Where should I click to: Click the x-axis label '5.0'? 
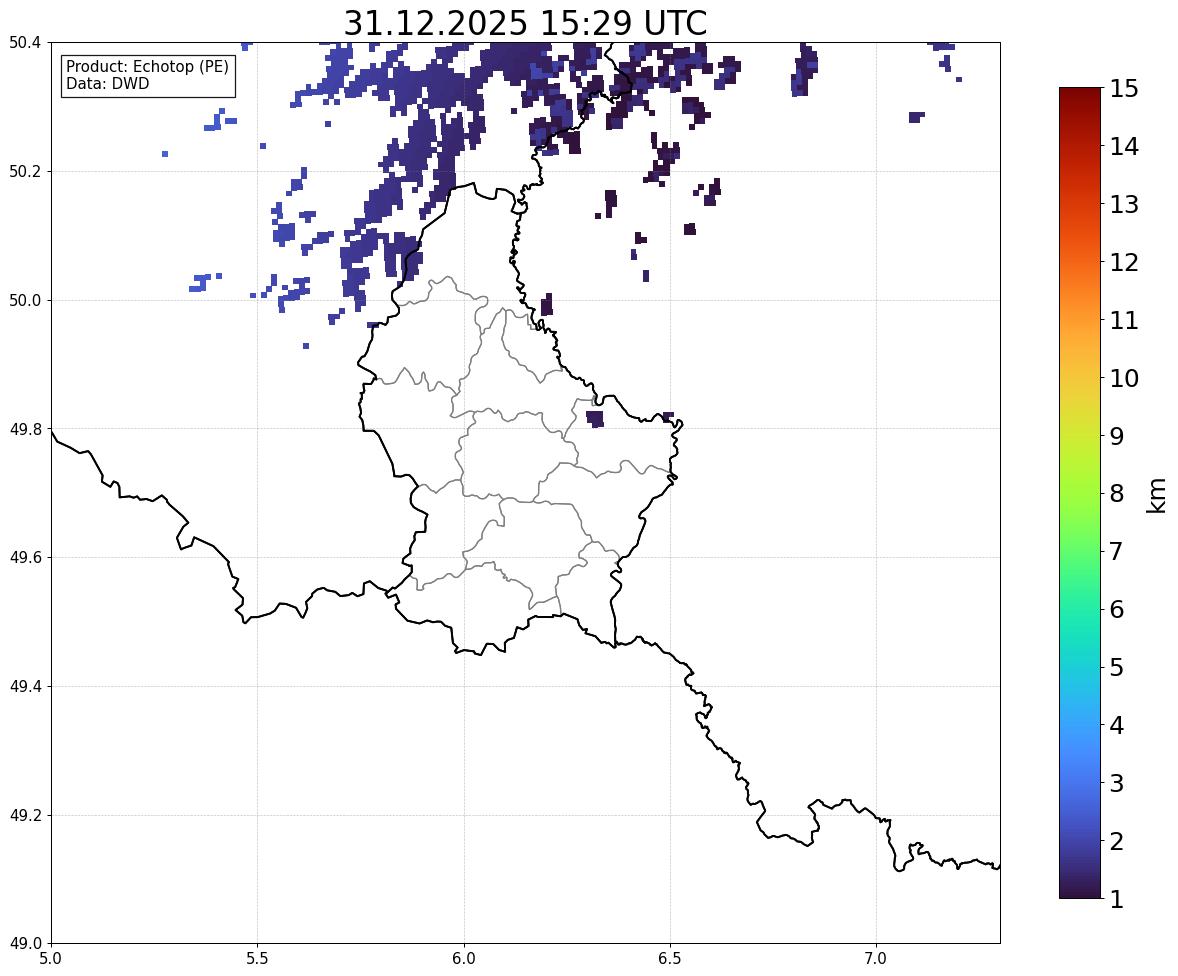point(51,959)
